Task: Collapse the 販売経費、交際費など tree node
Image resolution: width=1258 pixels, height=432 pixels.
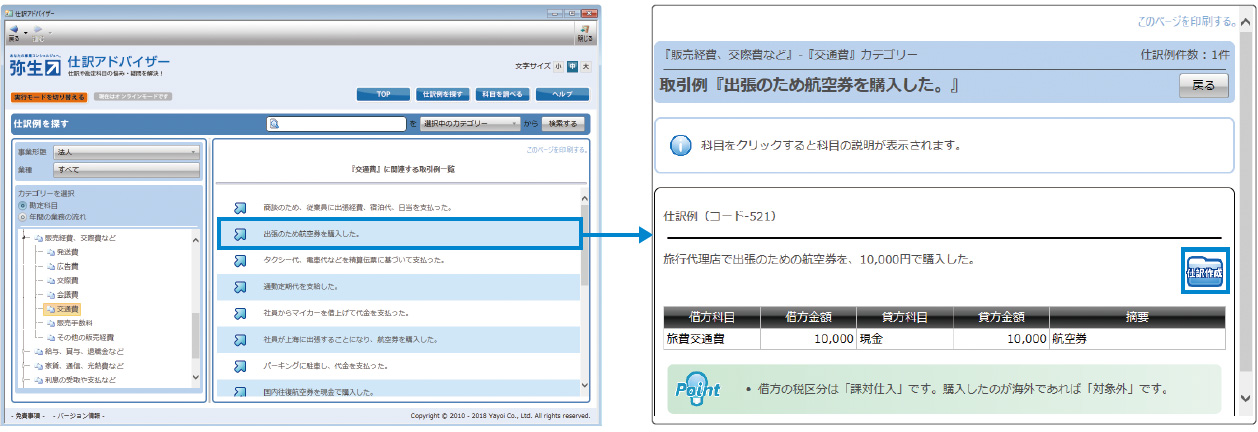Action: coord(24,239)
